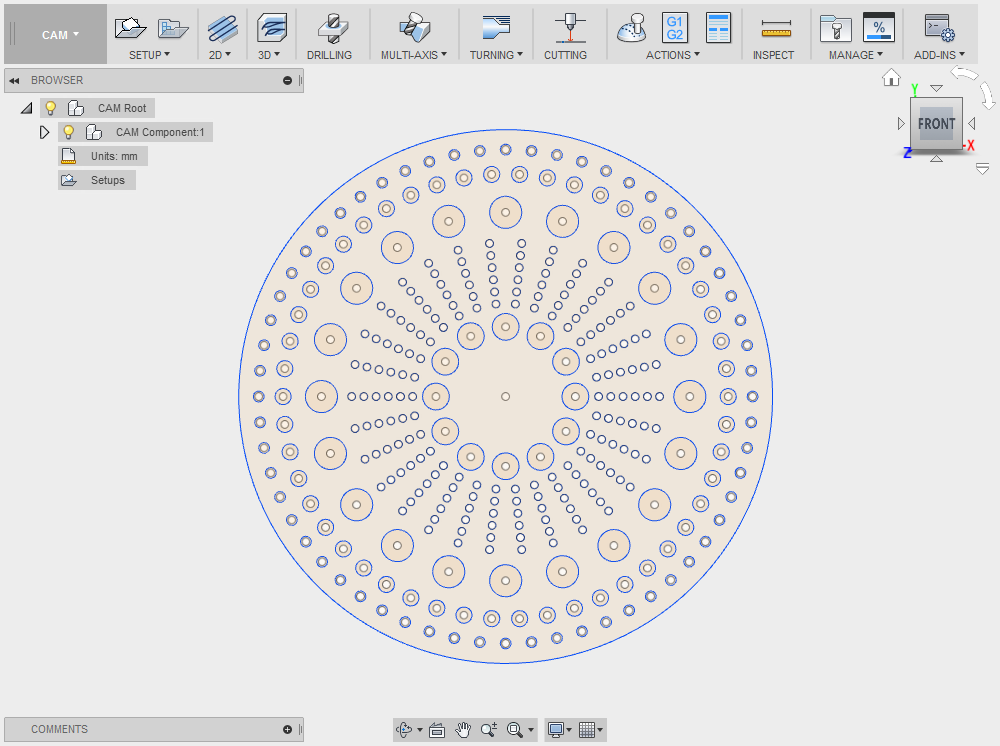Open the Display Settings dropdown
This screenshot has height=746, width=1000.
[557, 730]
